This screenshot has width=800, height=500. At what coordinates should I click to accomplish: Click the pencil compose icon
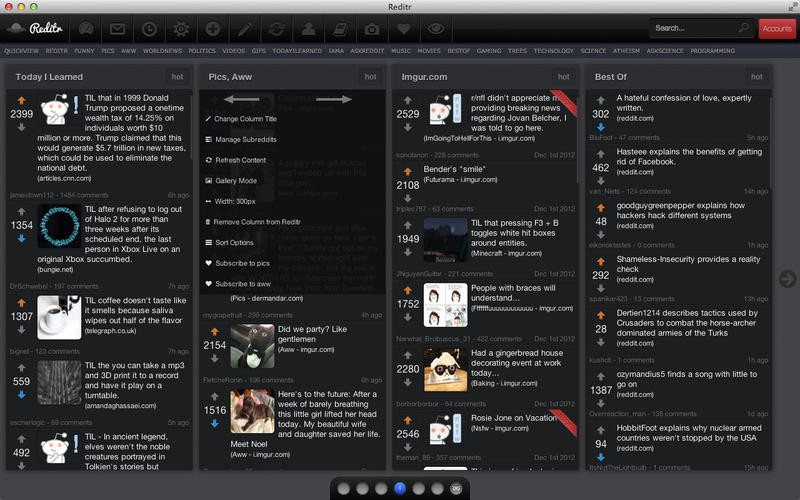click(245, 29)
